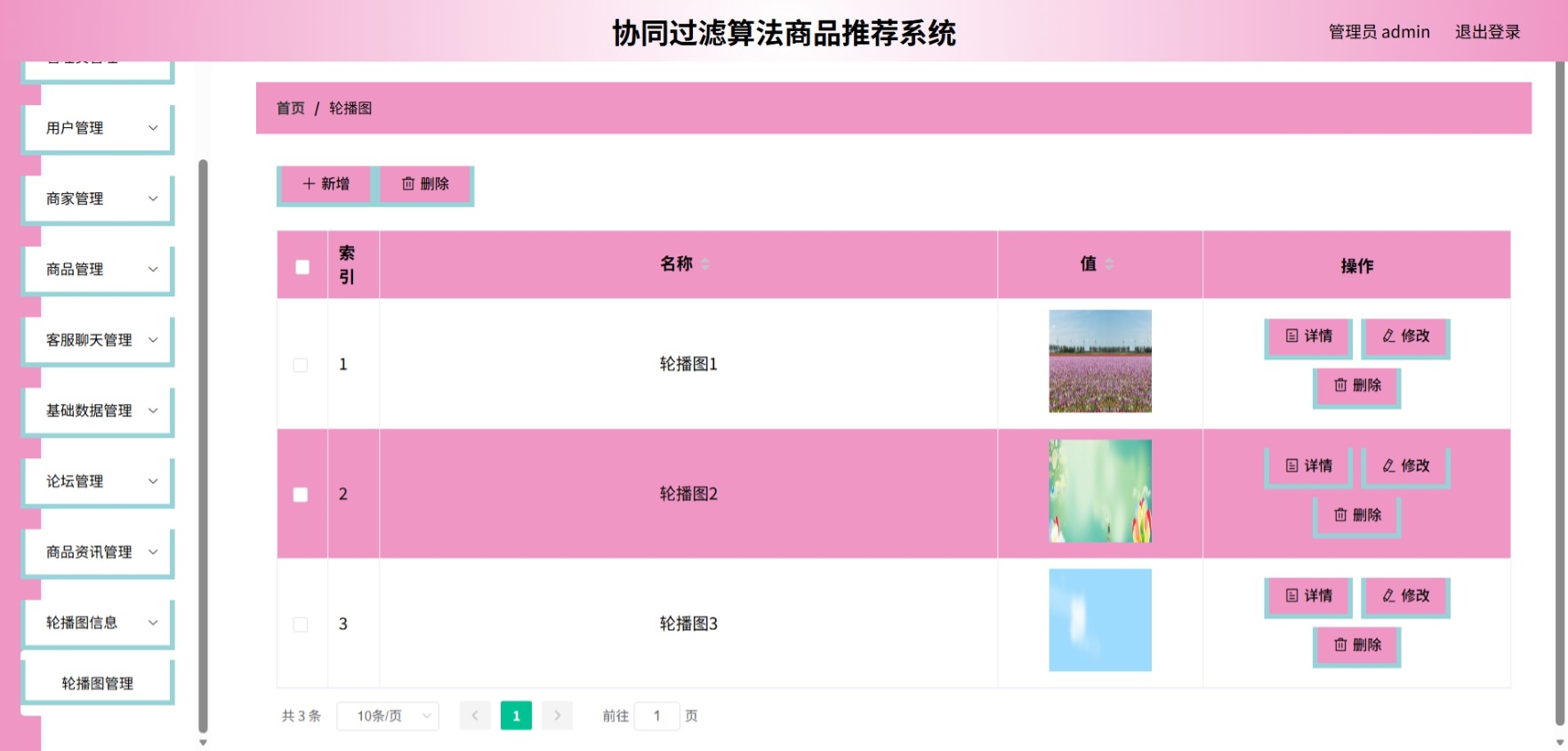Click the 轮播图1 name cell
This screenshot has width=1568, height=751.
tap(688, 364)
